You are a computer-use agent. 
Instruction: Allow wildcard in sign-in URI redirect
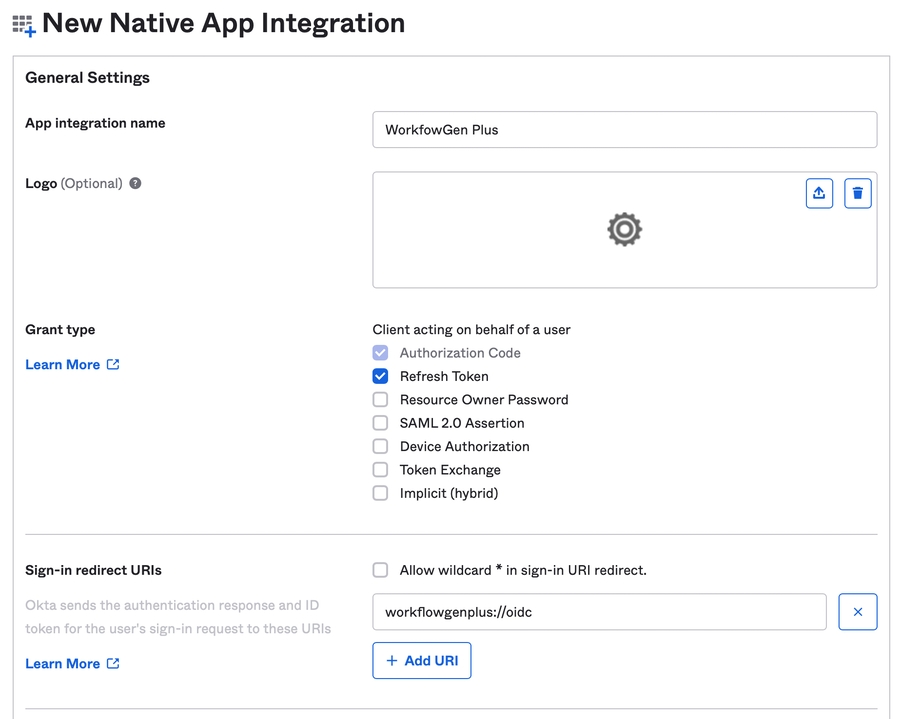tap(380, 570)
